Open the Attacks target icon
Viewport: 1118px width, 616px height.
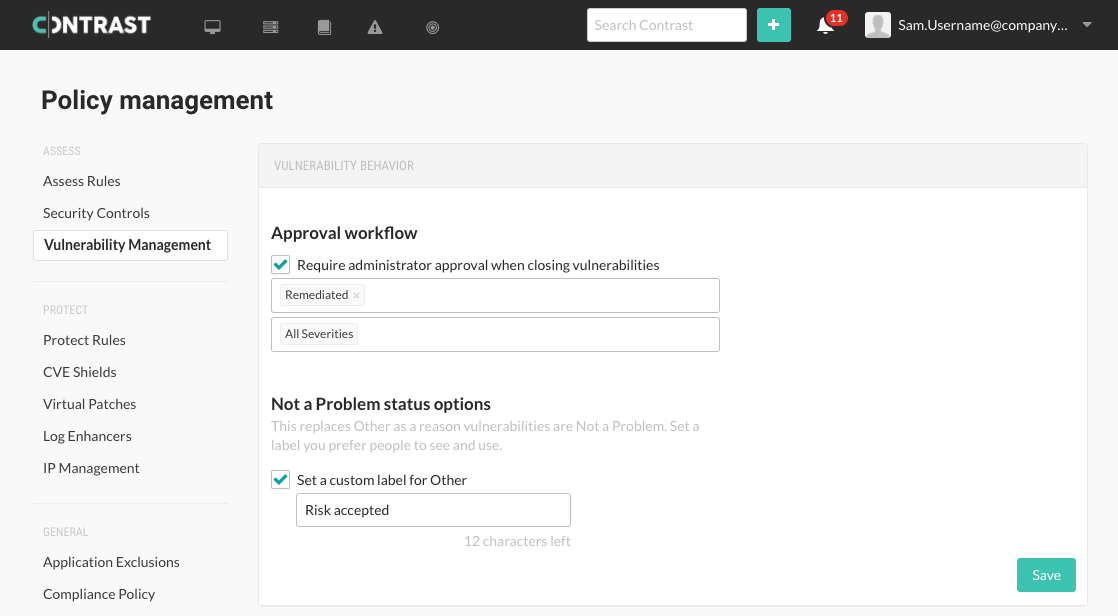point(432,27)
